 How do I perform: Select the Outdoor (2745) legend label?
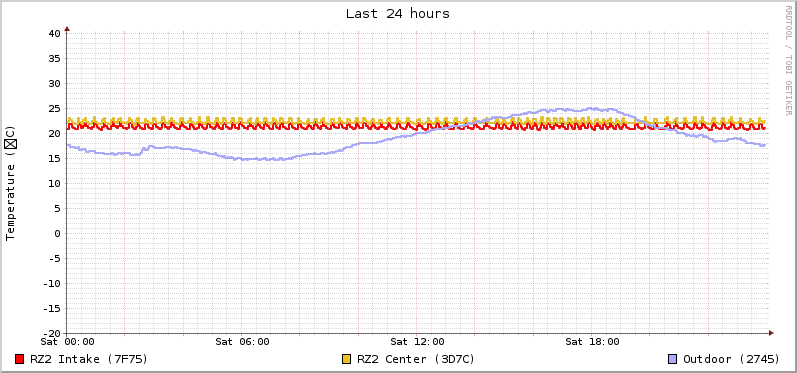[731, 359]
